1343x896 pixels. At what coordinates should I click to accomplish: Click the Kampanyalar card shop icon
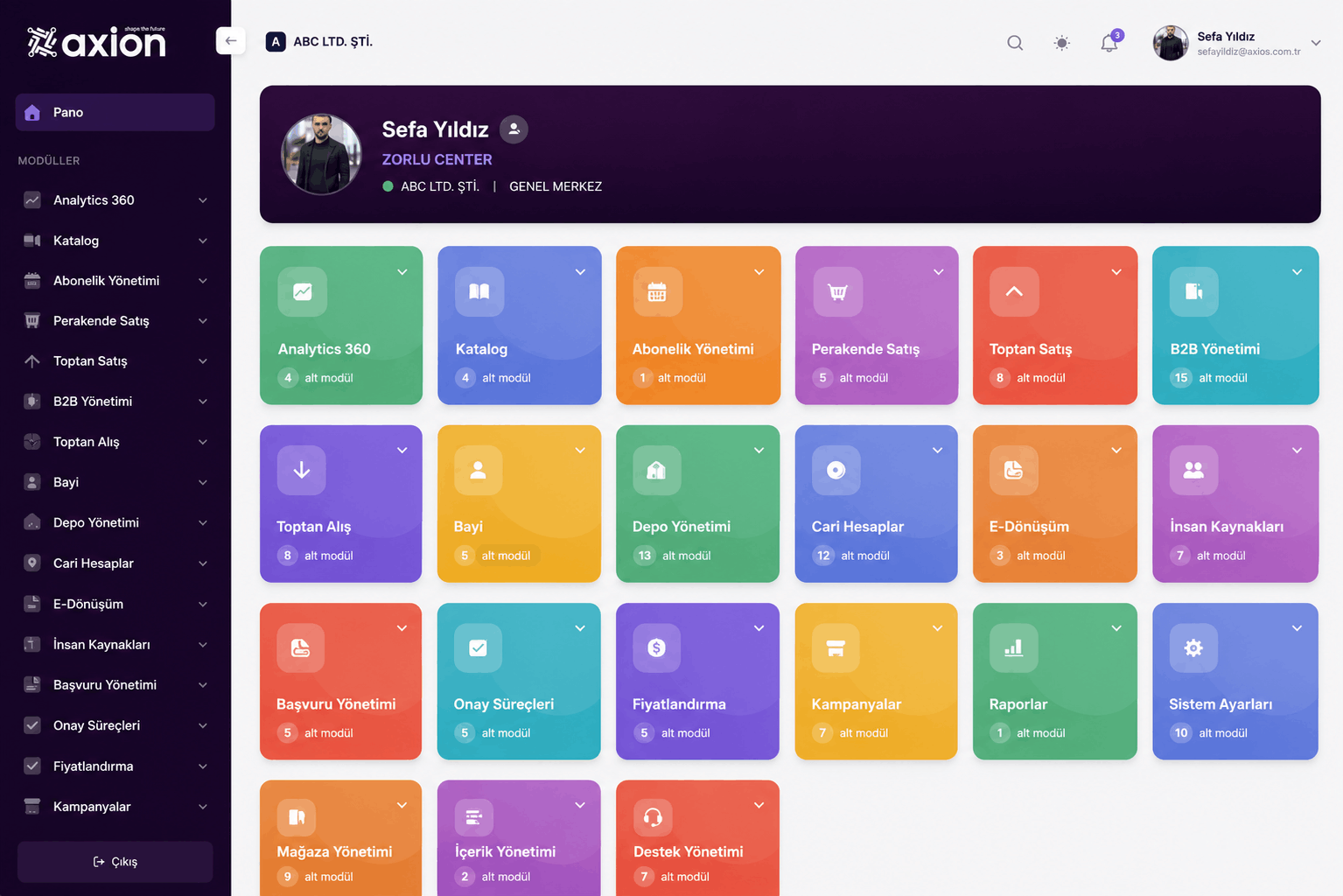coord(836,647)
